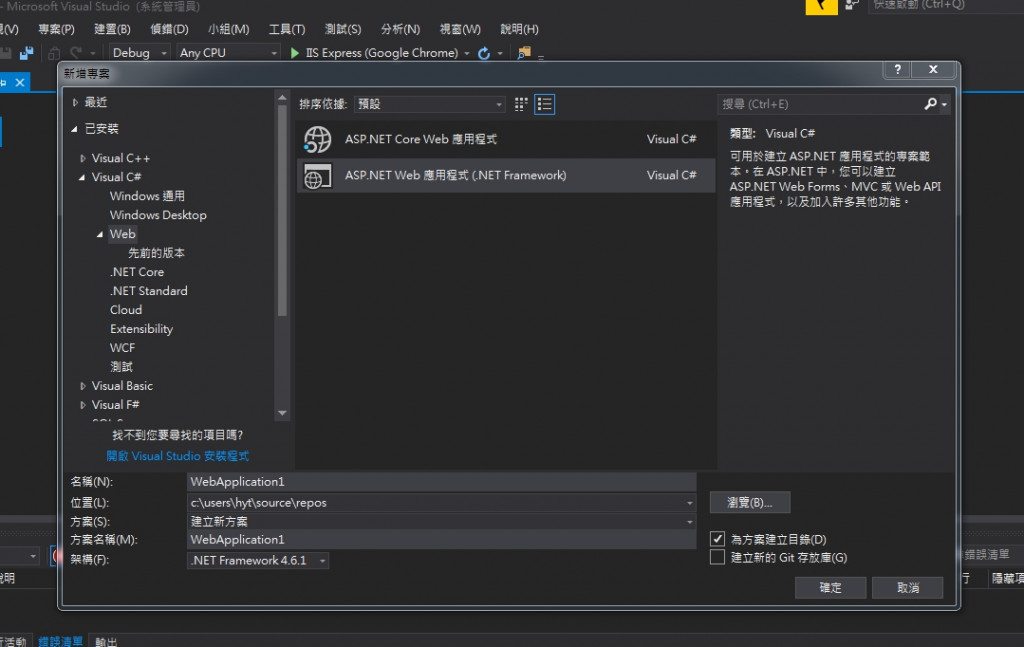1024x647 pixels.
Task: Switch to small icons list view
Action: [545, 104]
